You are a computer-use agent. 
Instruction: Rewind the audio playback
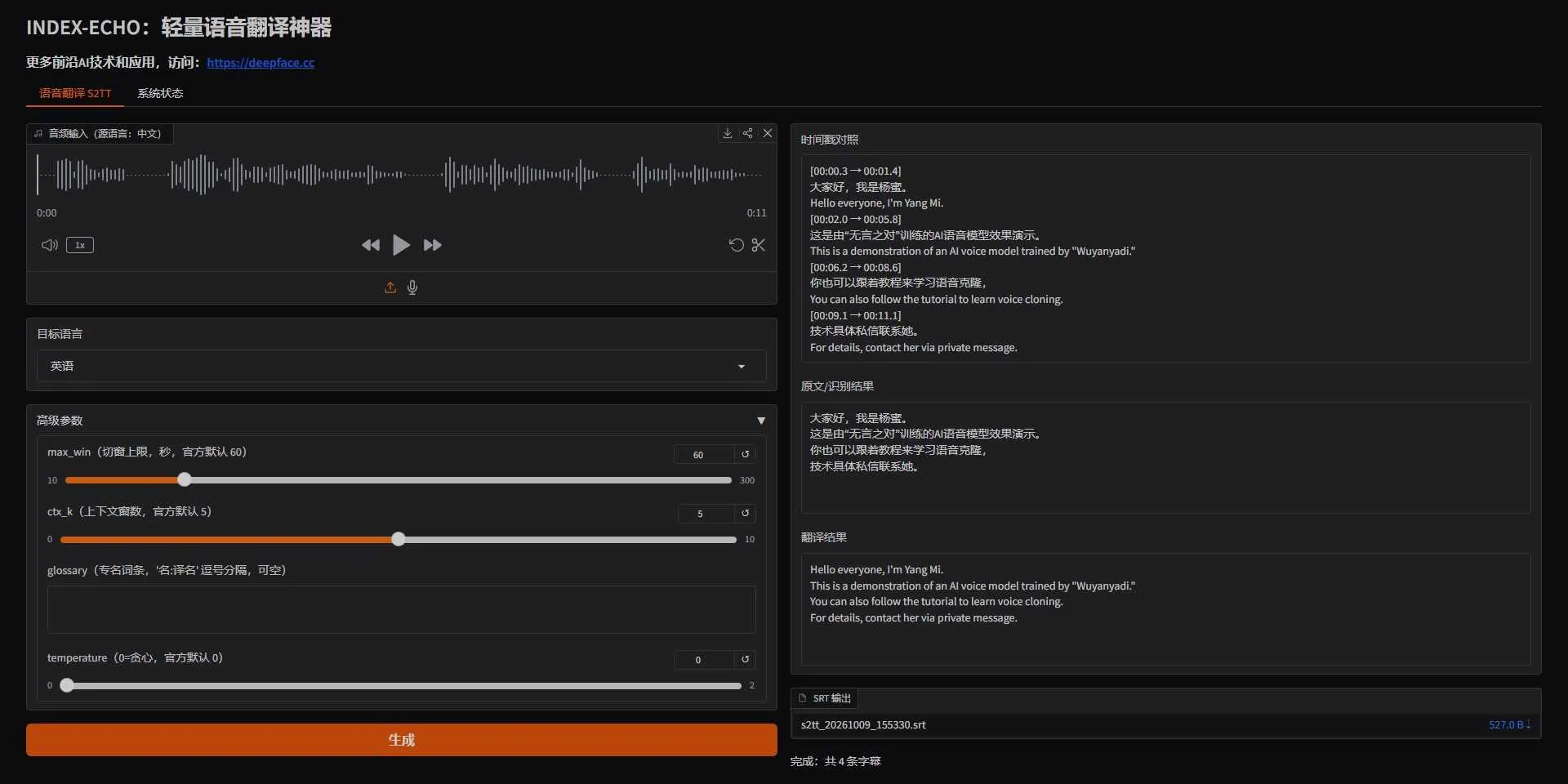[x=371, y=245]
